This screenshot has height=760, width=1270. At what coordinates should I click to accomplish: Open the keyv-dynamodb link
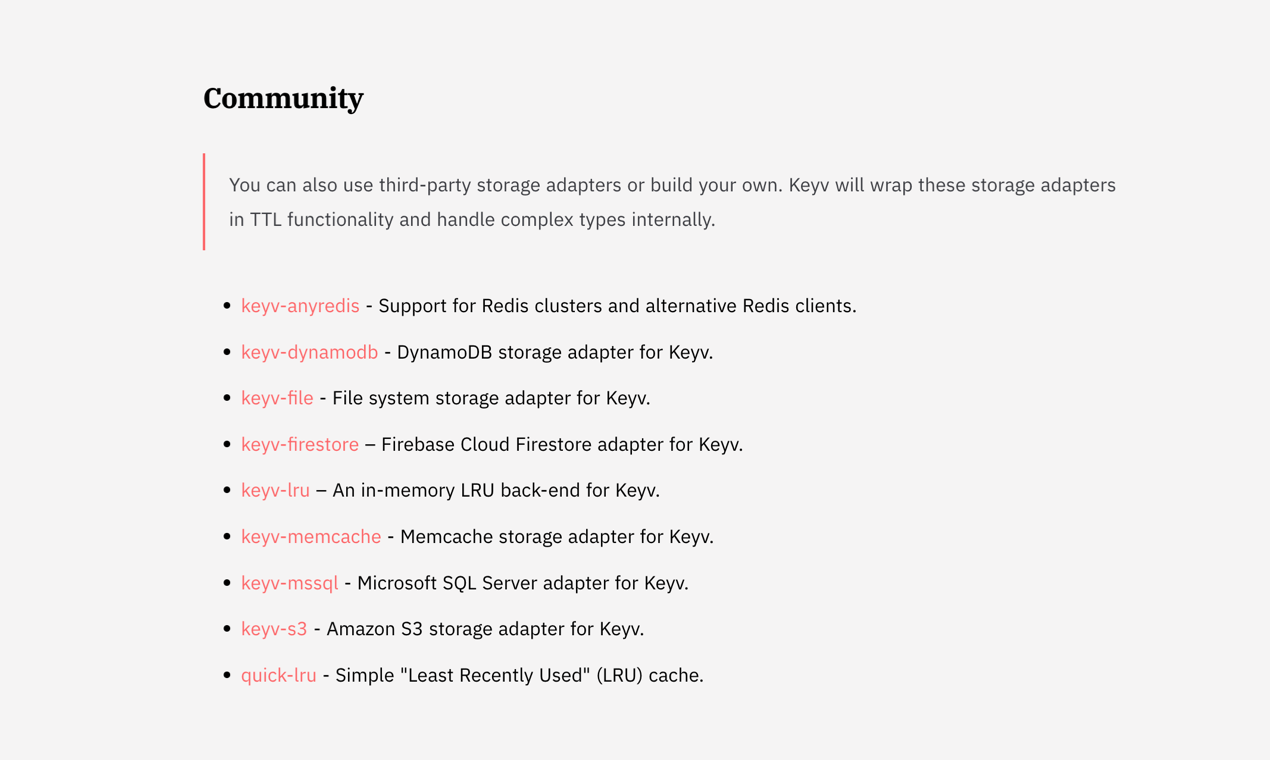click(x=309, y=352)
